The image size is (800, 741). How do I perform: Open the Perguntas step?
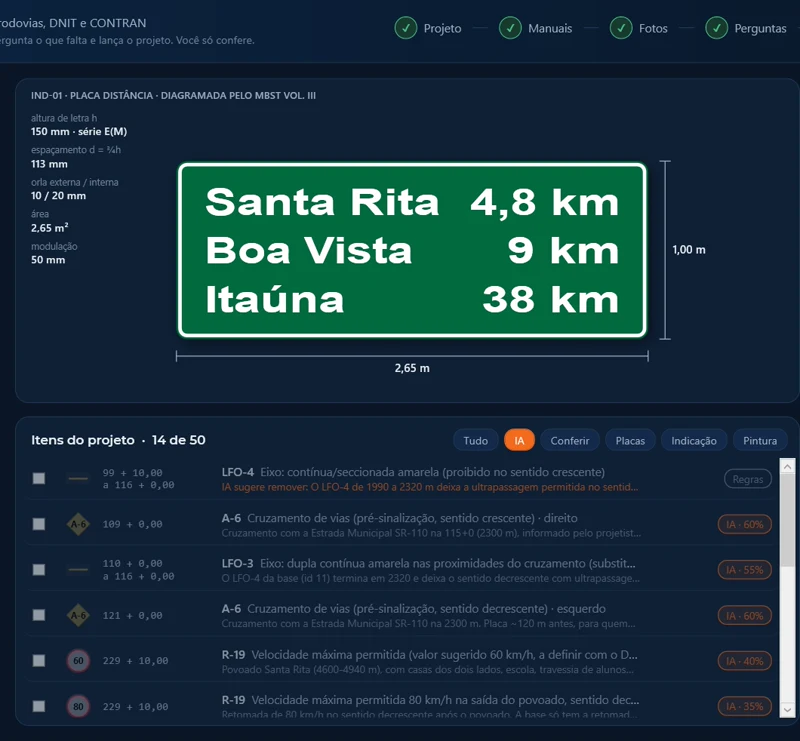tap(745, 28)
